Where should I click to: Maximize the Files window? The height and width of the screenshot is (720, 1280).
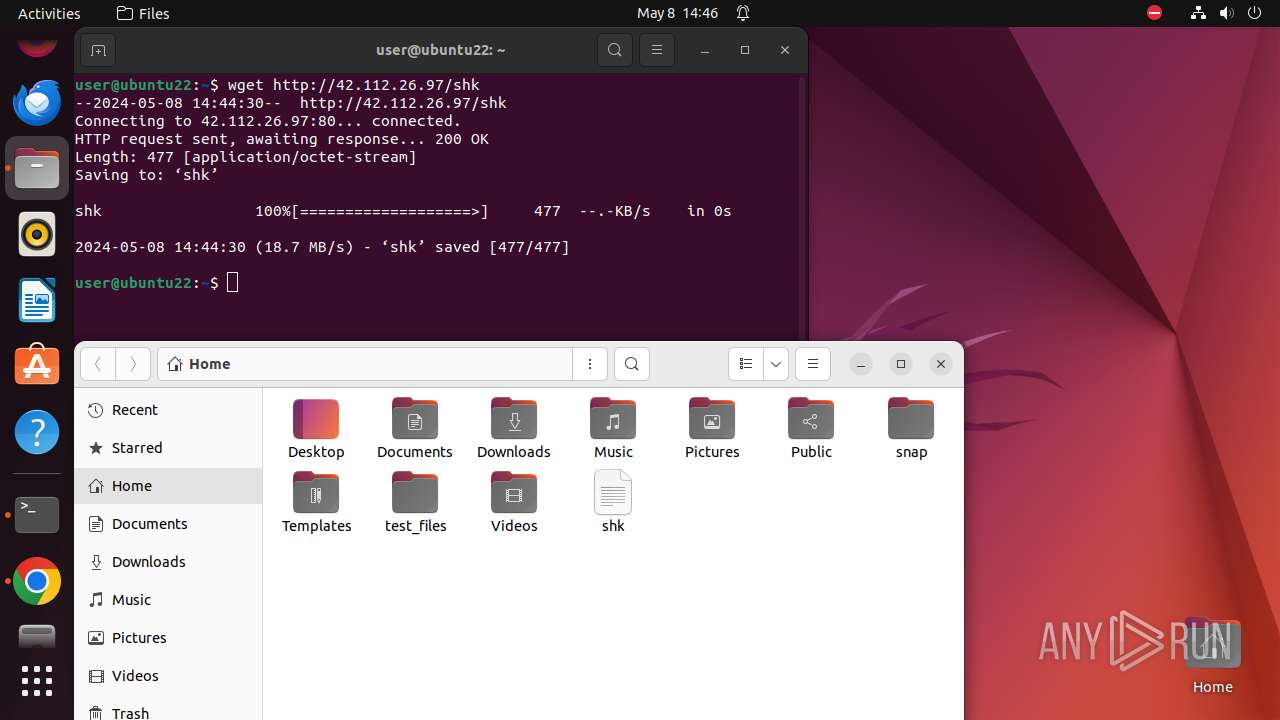pos(901,364)
